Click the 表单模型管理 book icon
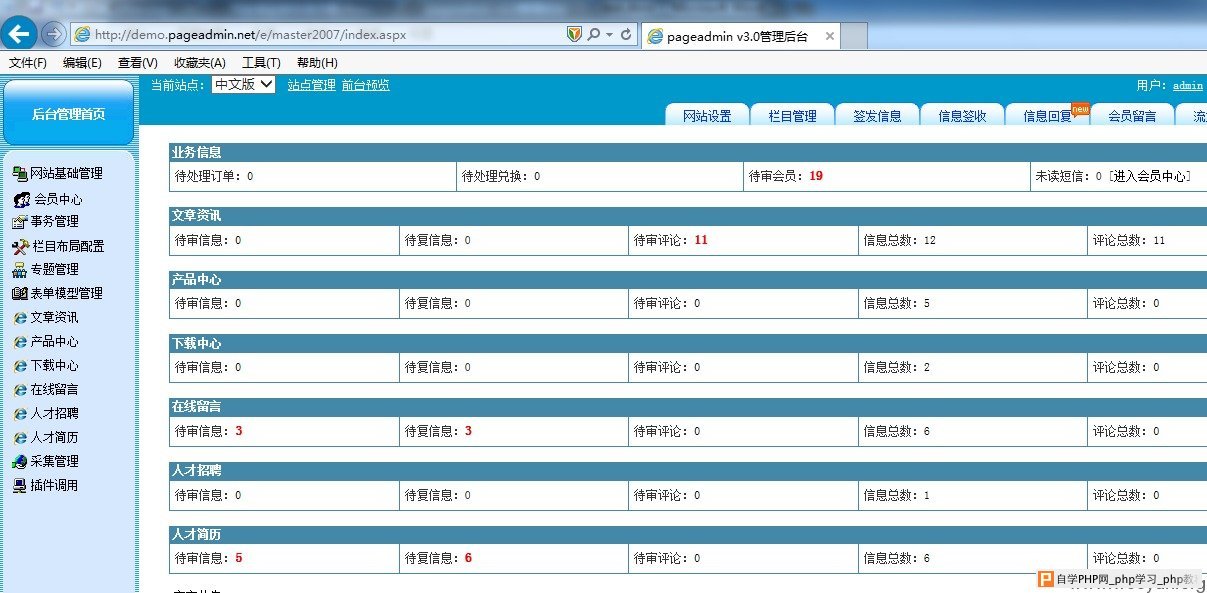 19,294
